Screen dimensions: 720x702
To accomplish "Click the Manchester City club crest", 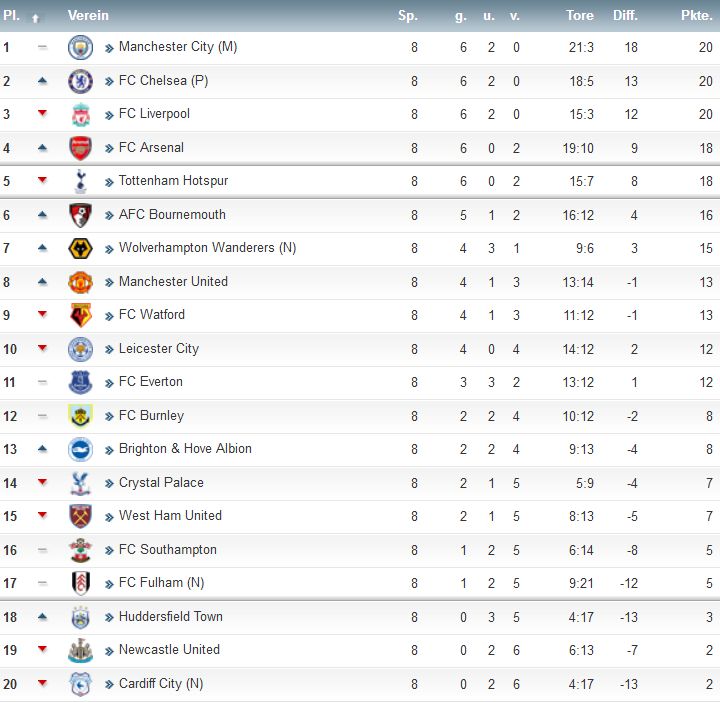I will point(80,47).
